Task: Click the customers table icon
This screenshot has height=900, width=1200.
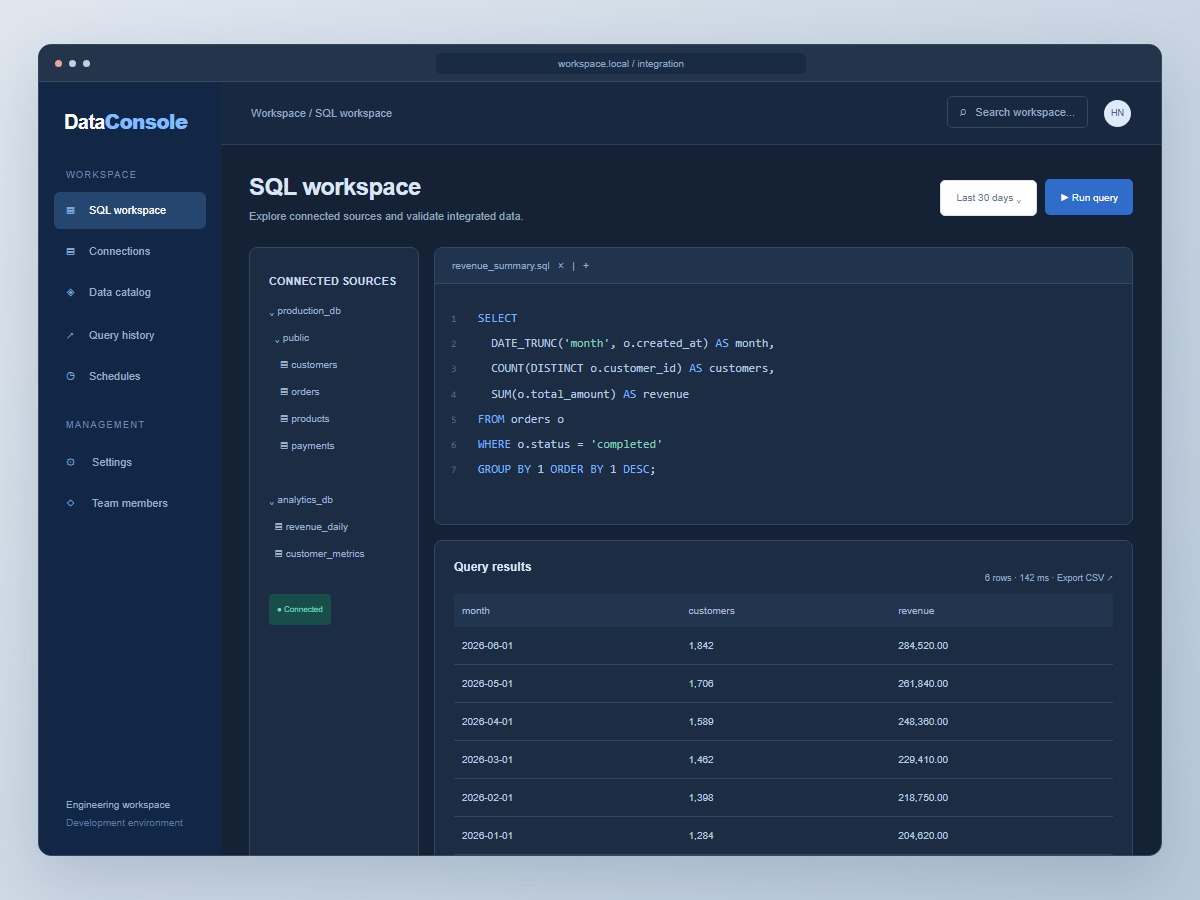Action: [x=284, y=365]
